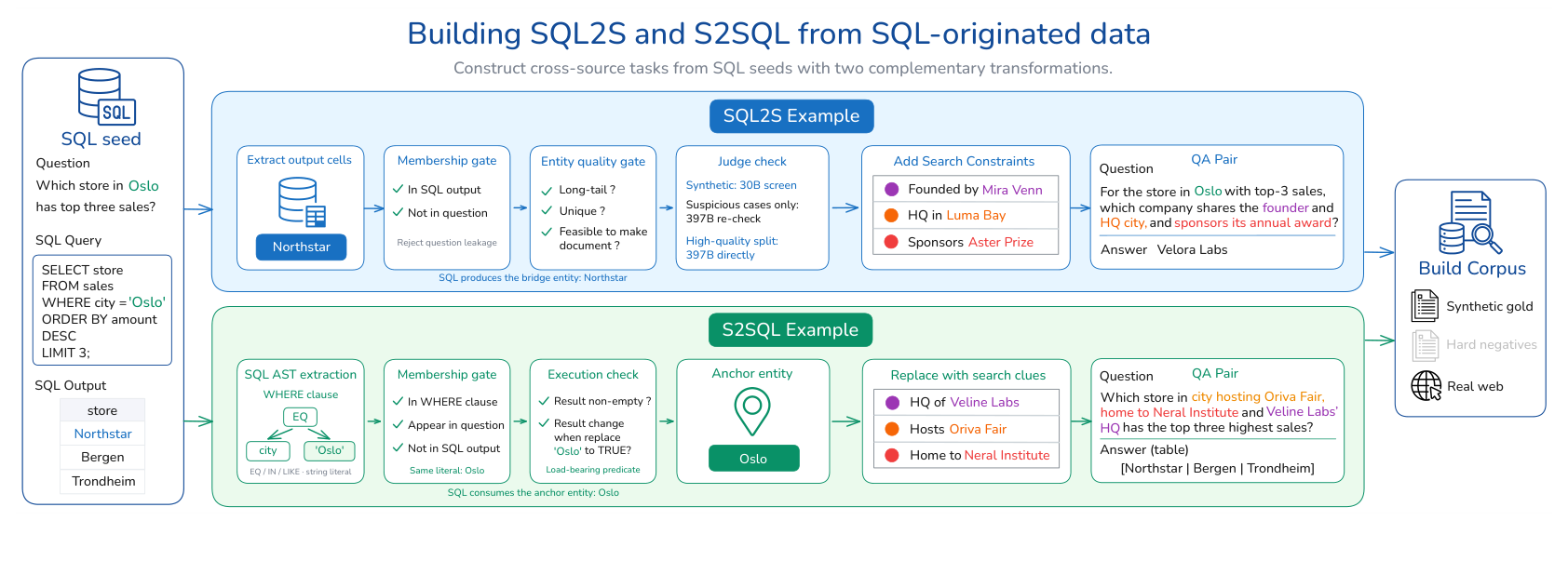
Task: Click the location pin icon under Anchor entity
Action: click(x=752, y=412)
